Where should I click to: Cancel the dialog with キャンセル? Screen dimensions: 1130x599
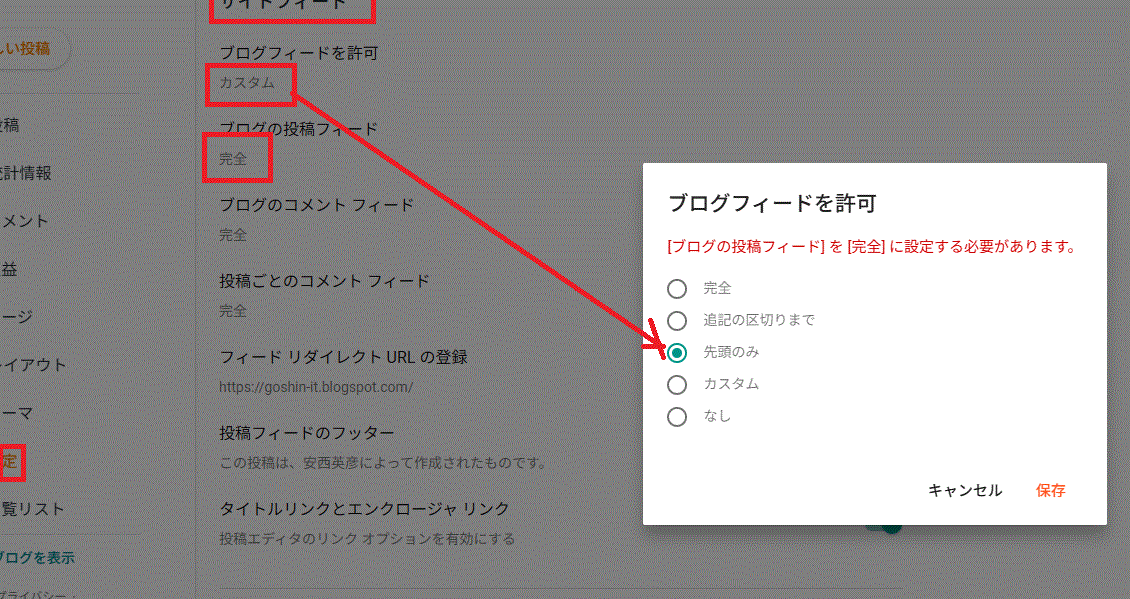pyautogui.click(x=964, y=490)
